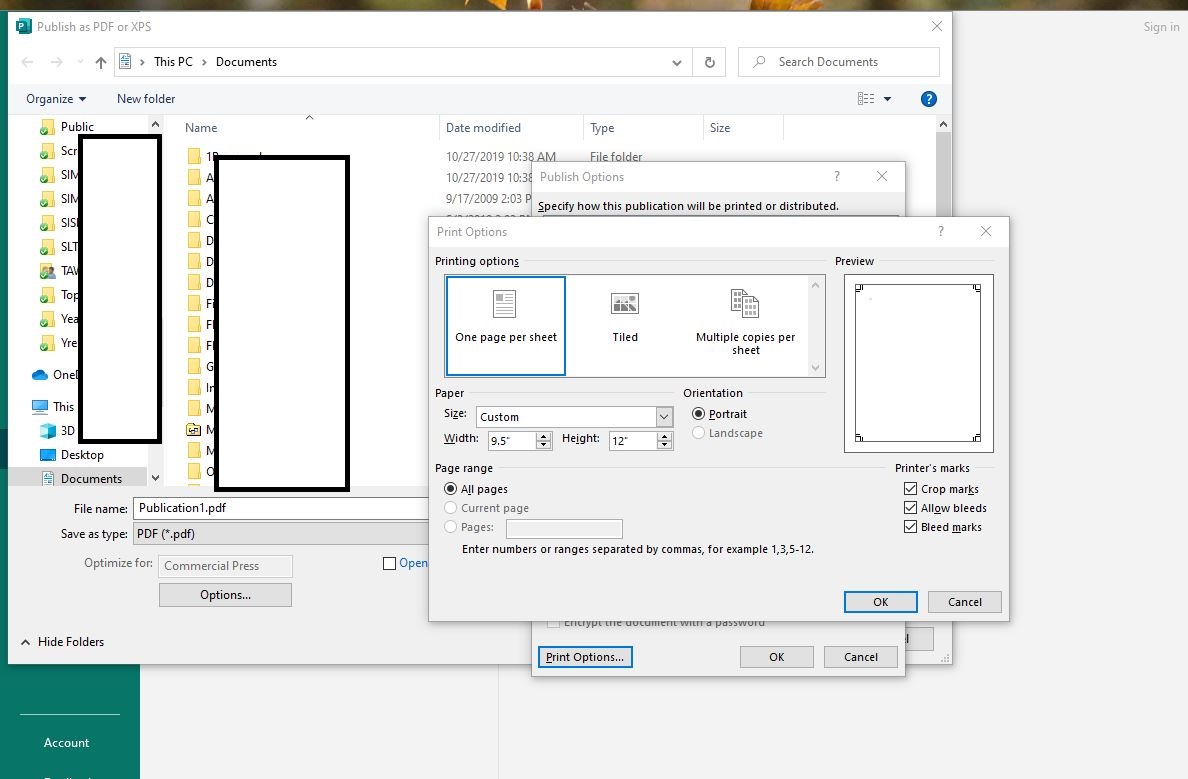
Task: Sort files by Size column
Action: [x=720, y=127]
